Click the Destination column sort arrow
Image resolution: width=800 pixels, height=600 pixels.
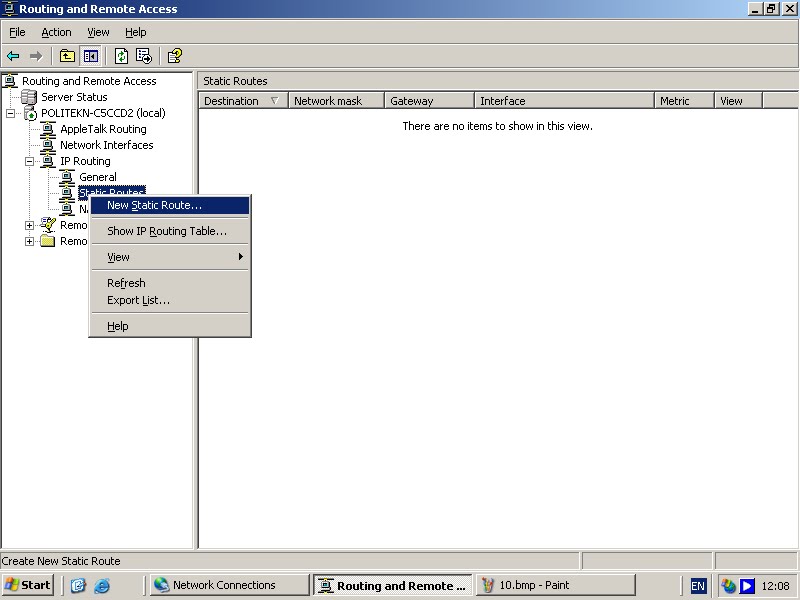pyautogui.click(x=274, y=101)
